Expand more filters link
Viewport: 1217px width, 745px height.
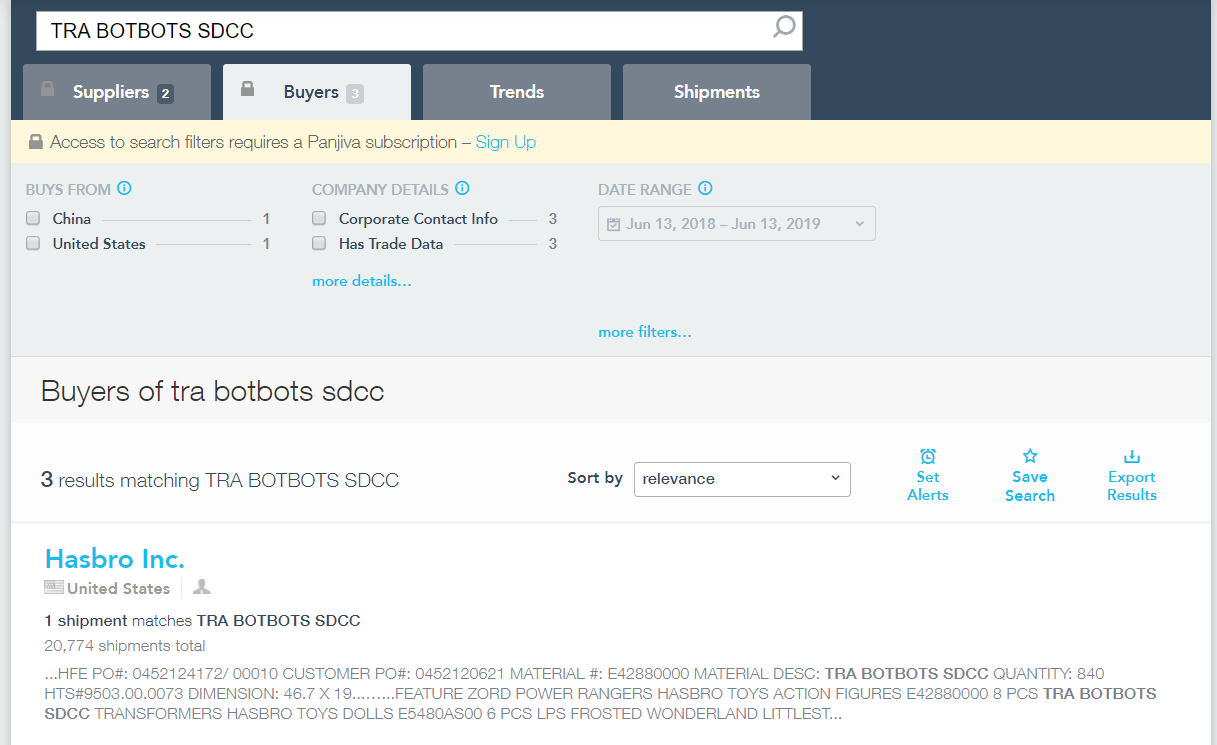[x=645, y=332]
